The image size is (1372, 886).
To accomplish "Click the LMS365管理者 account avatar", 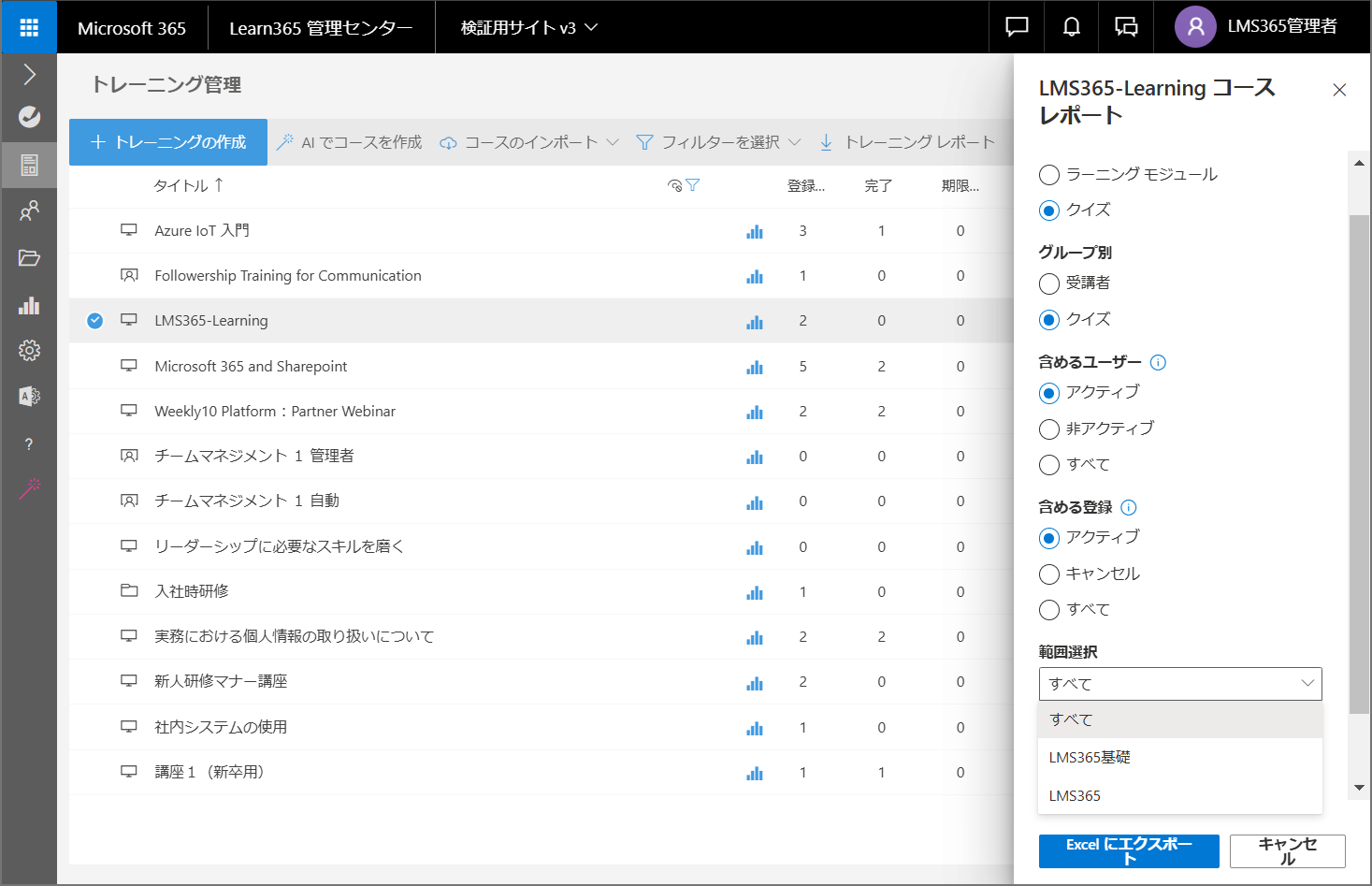I will 1195,27.
